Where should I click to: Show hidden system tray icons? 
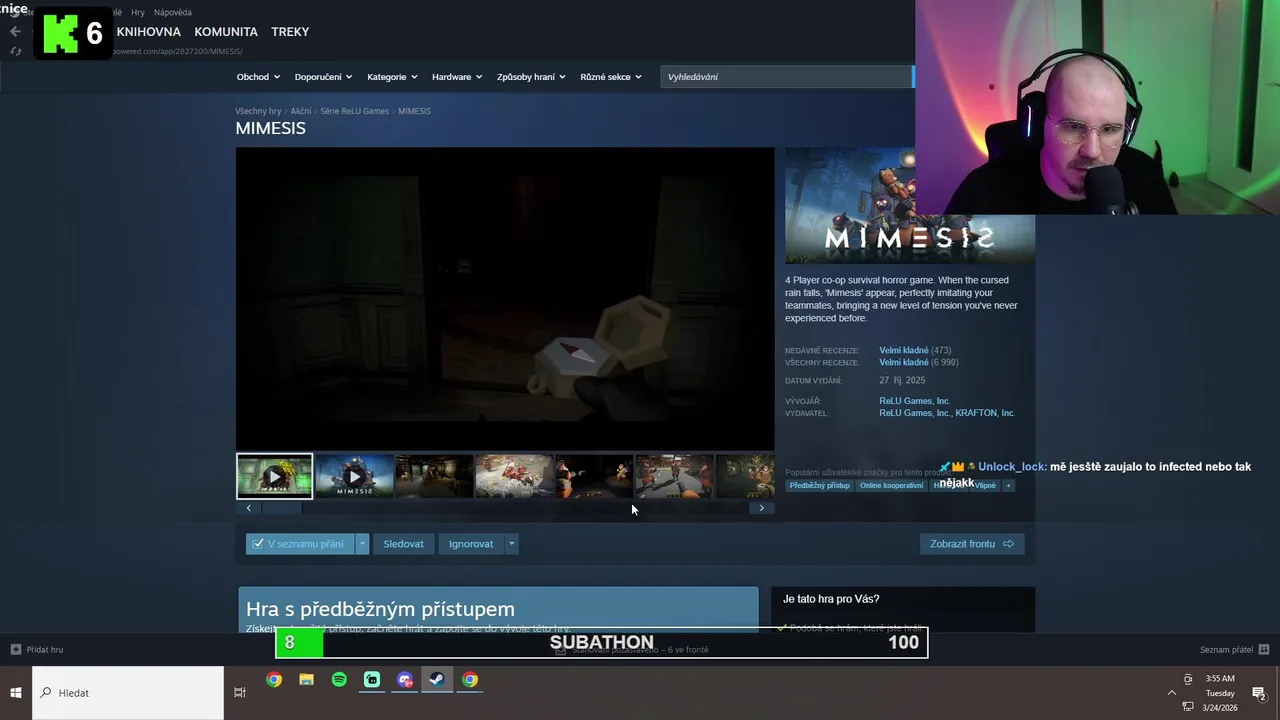pos(1172,692)
